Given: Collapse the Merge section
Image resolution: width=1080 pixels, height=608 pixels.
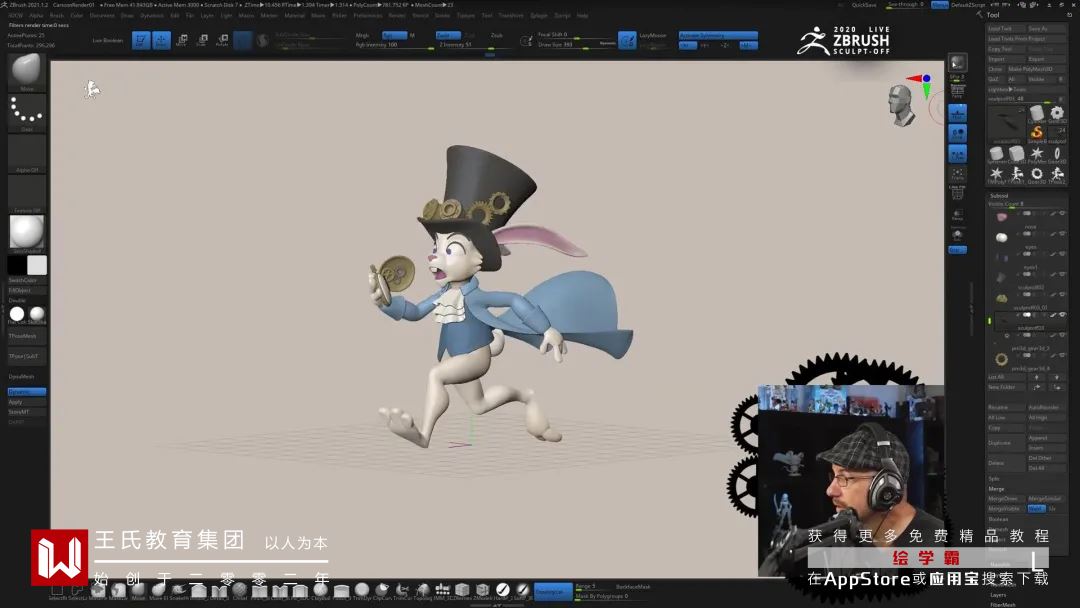Looking at the screenshot, I should click(996, 488).
